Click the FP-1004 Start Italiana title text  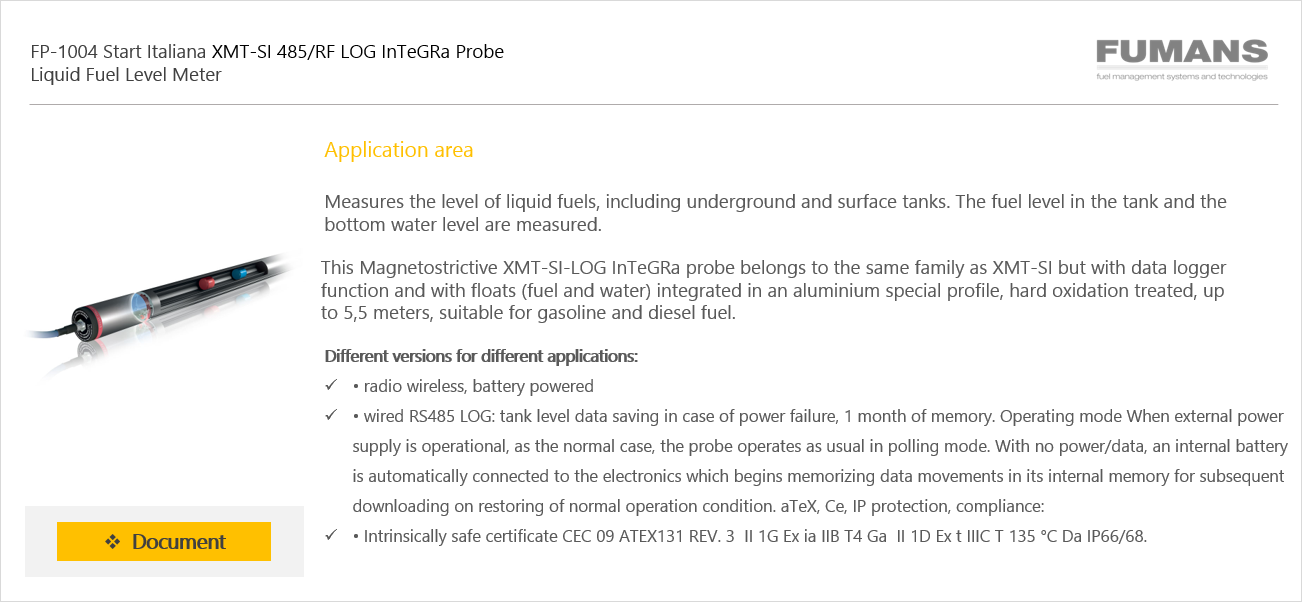(119, 51)
